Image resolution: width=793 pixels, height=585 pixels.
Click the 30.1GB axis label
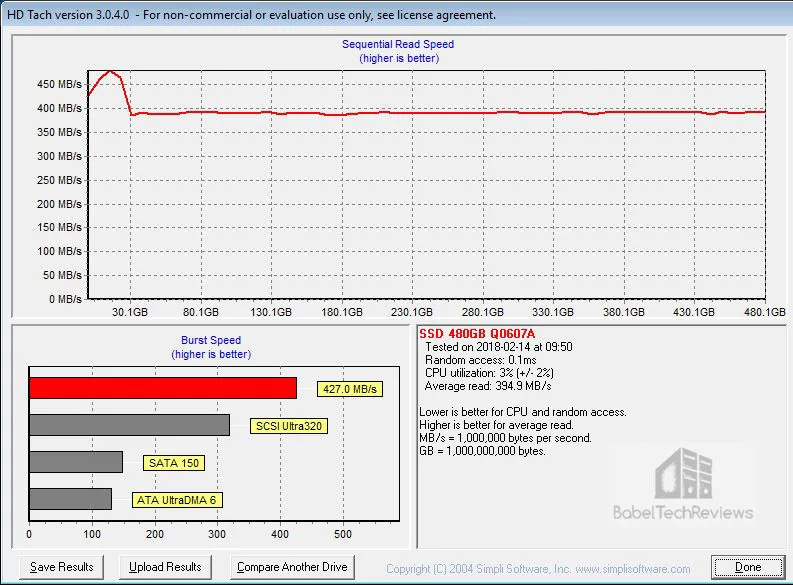click(130, 312)
